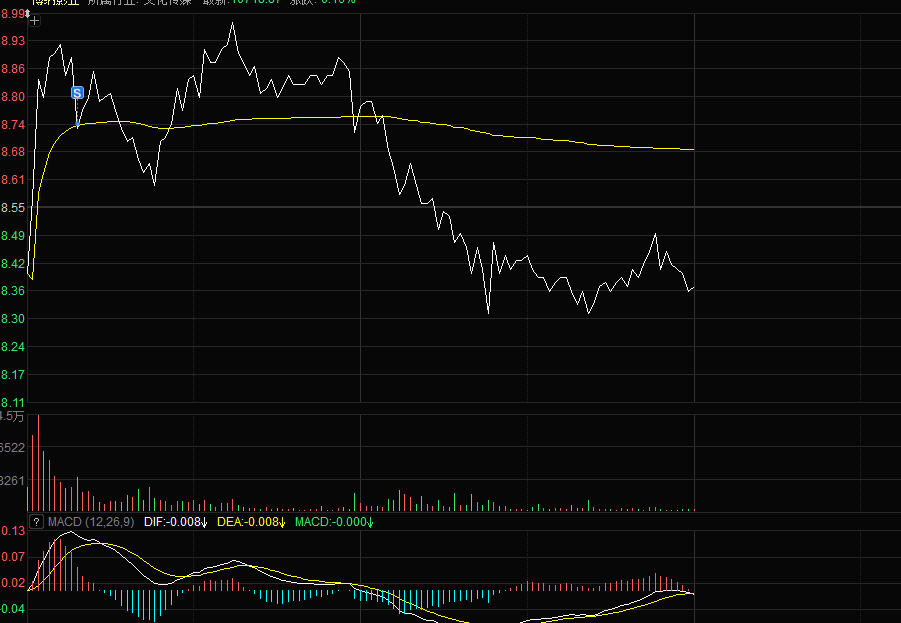Image resolution: width=901 pixels, height=623 pixels.
Task: Click the 8.42 price axis label
Action: (13, 264)
